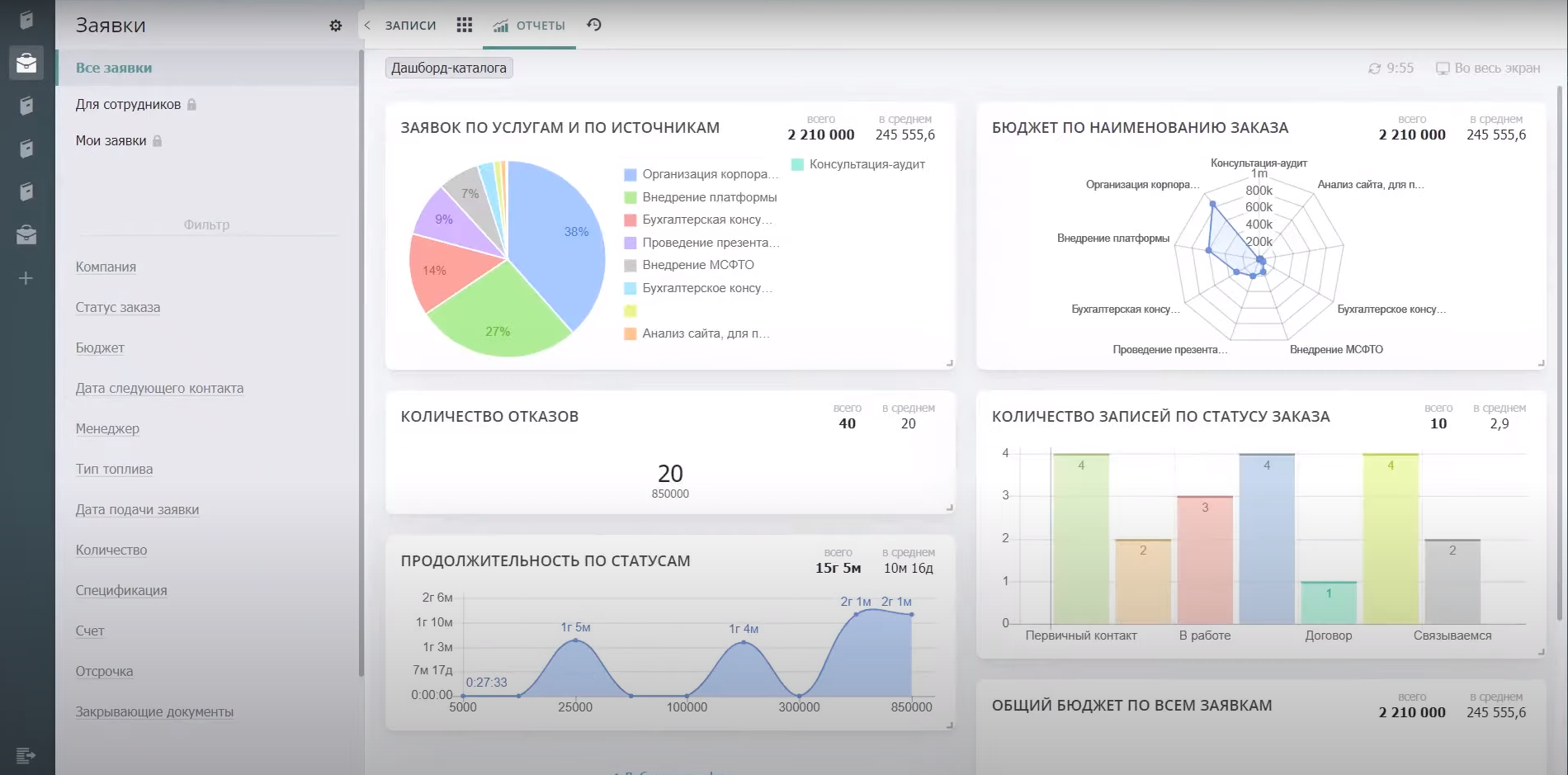Toggle Организация корпора… legend swatch
This screenshot has height=775, width=1568.
(x=631, y=174)
